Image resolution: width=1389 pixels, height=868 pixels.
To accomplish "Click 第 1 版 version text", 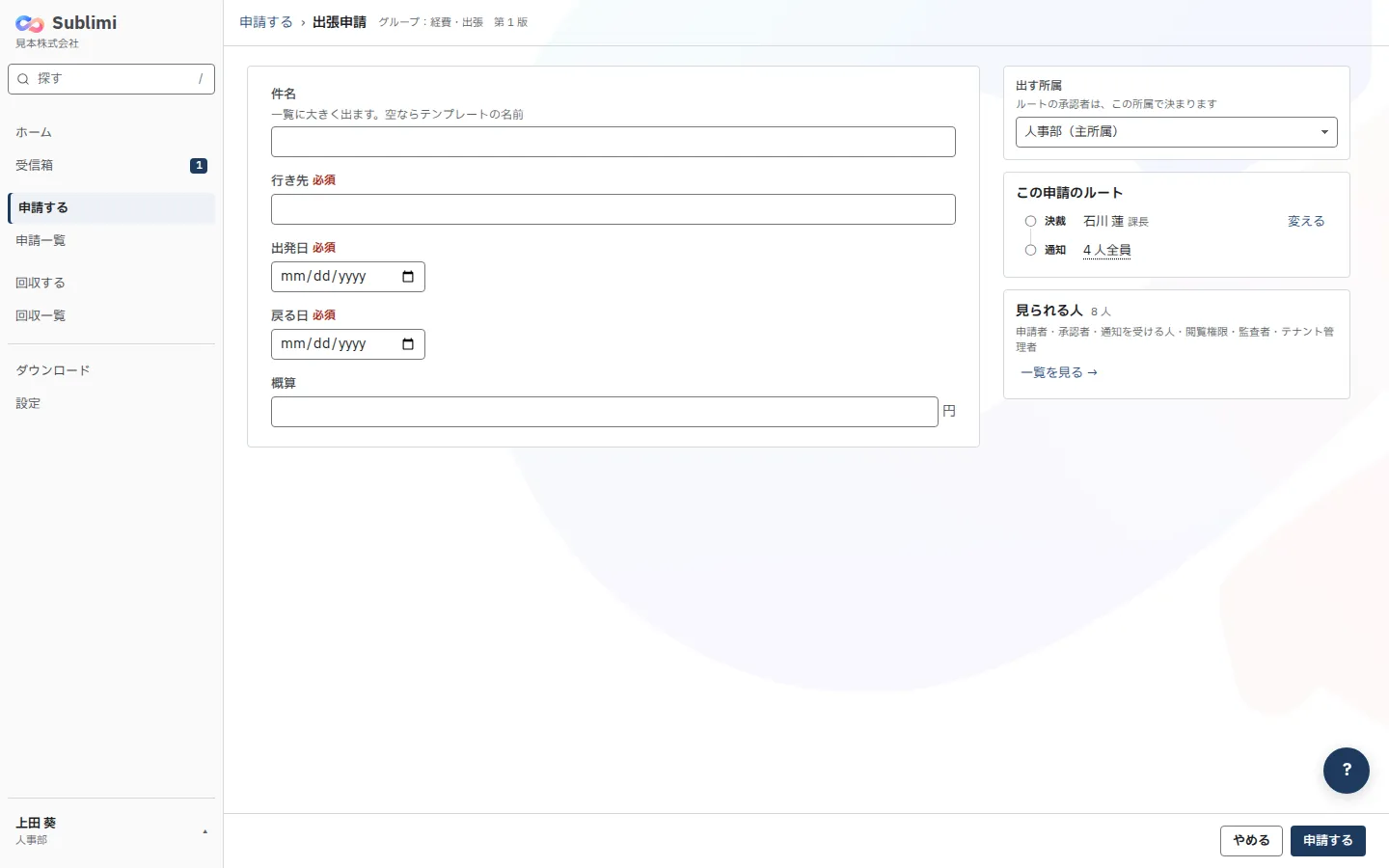I will [x=511, y=22].
